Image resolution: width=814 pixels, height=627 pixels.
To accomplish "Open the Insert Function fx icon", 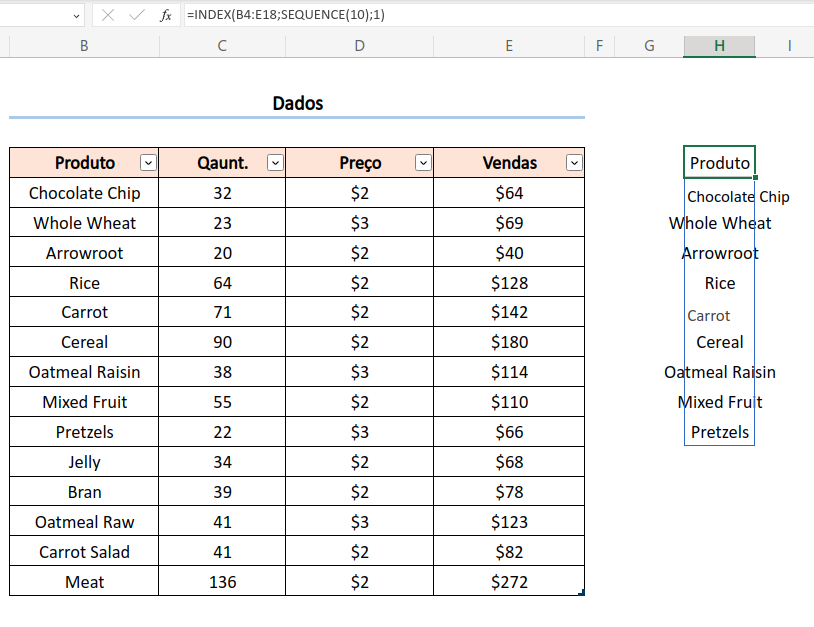I will [x=166, y=15].
